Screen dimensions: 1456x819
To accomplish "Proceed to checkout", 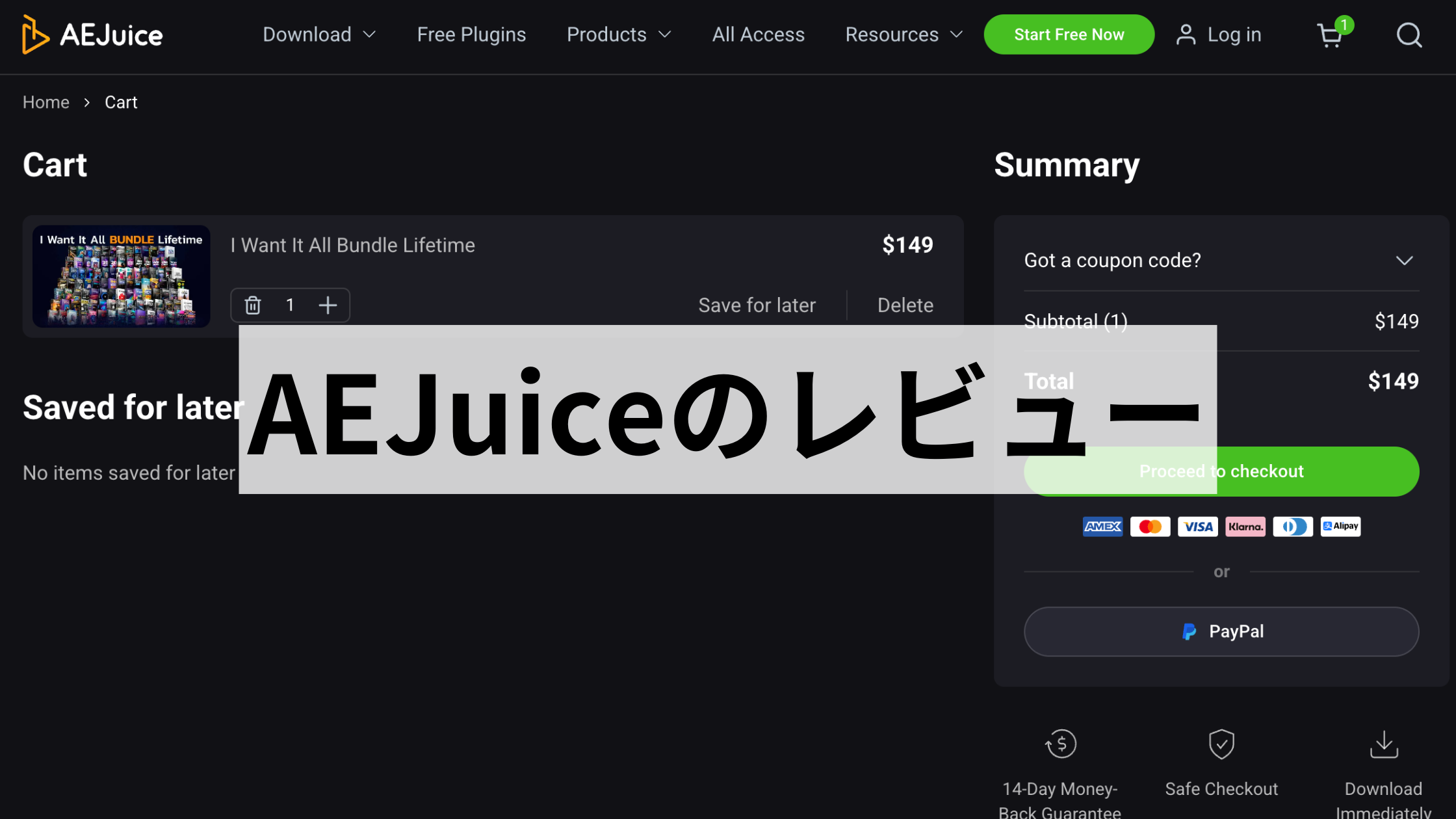I will (x=1221, y=471).
